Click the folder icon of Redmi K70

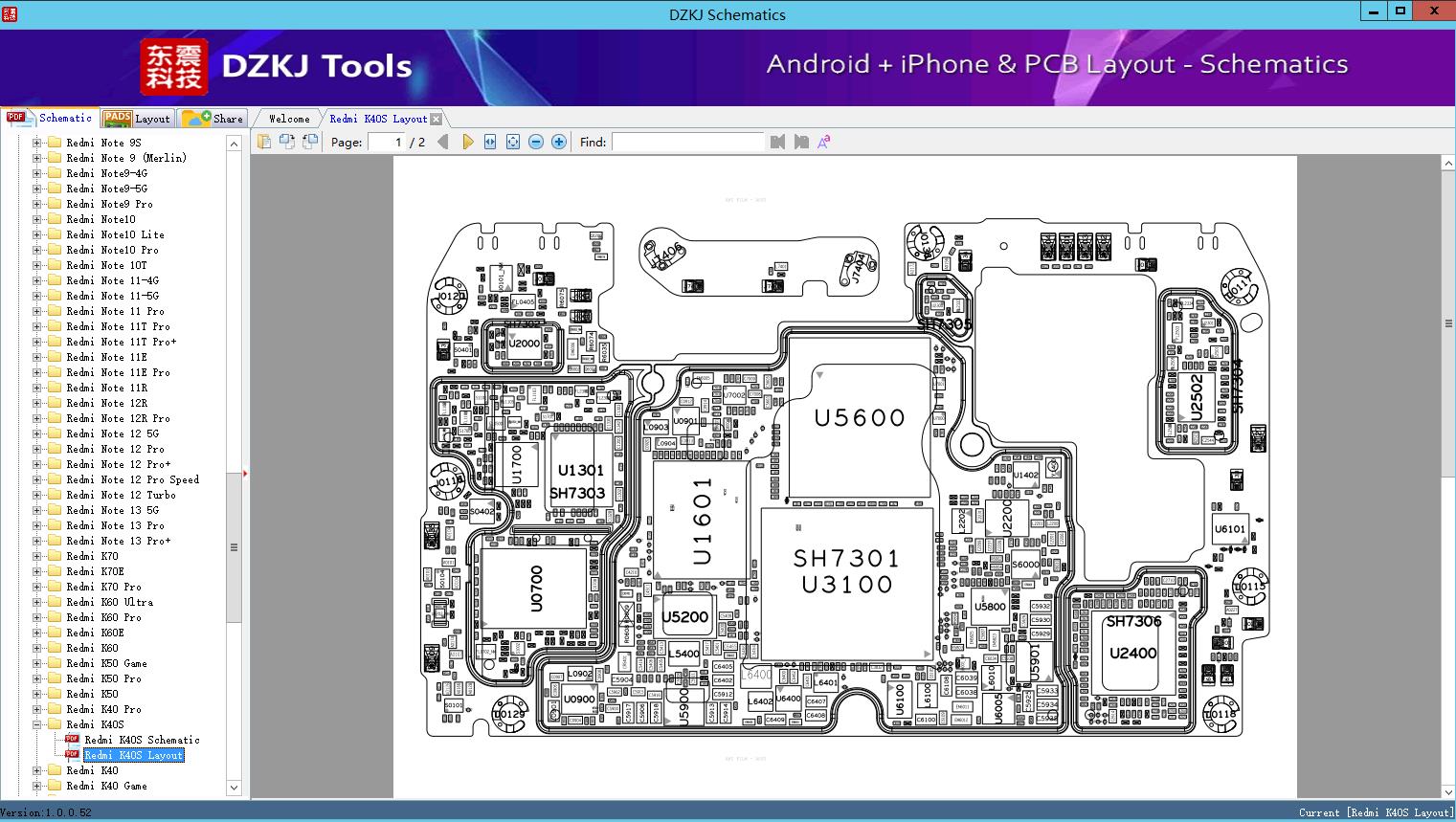tap(55, 556)
